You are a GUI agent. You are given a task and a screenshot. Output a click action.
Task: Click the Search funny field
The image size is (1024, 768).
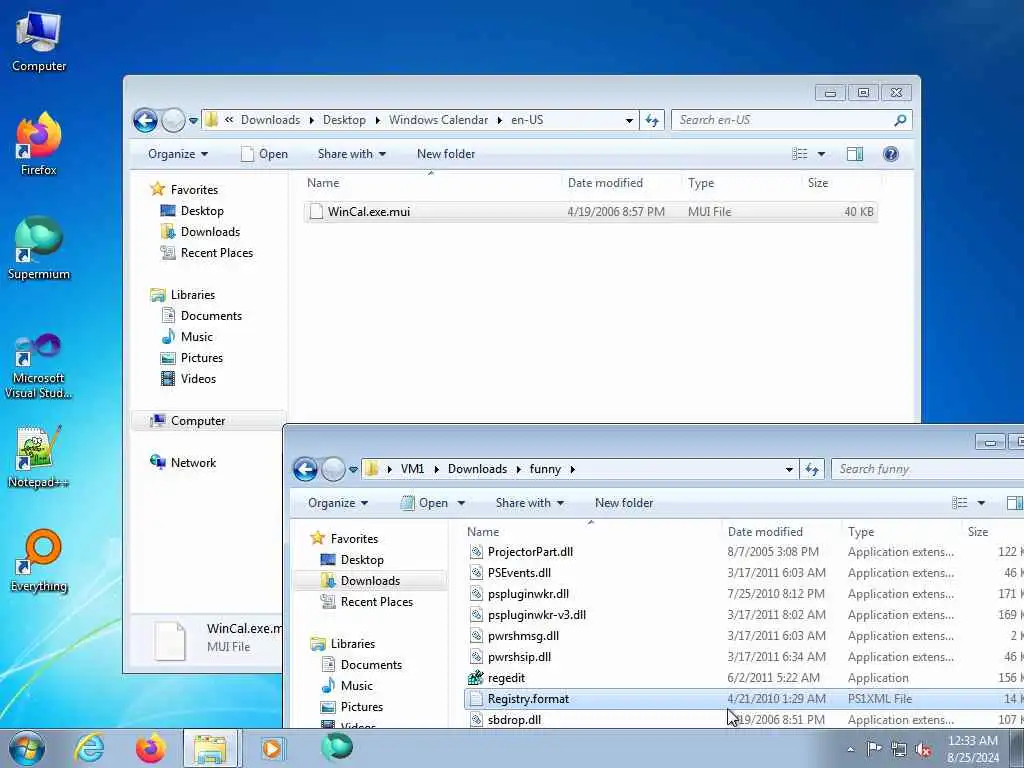click(927, 470)
